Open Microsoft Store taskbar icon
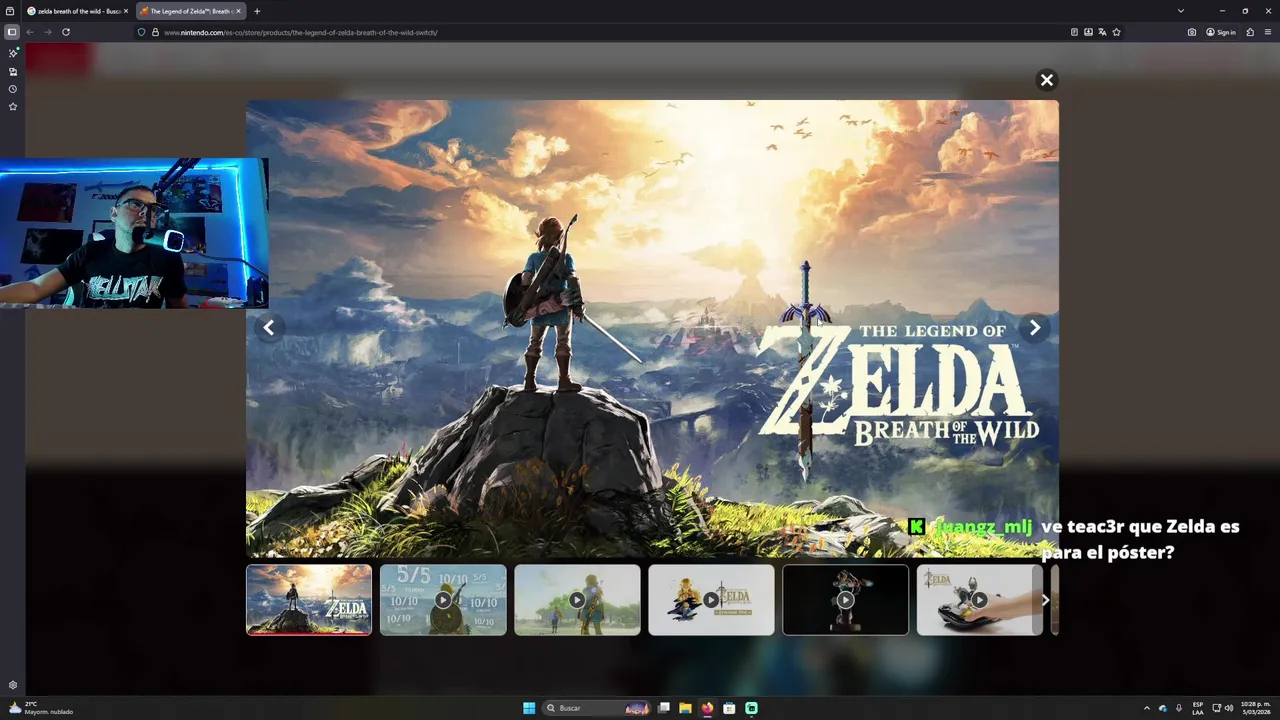This screenshot has width=1280, height=720. [729, 708]
